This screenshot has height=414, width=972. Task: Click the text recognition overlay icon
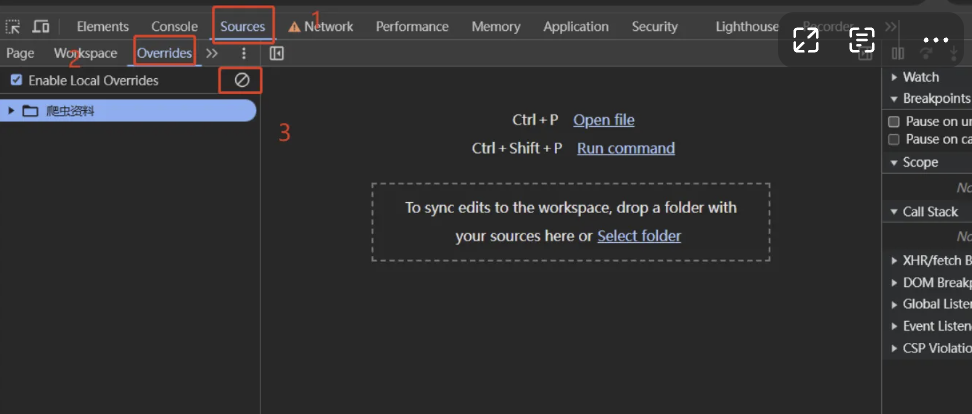pos(862,40)
